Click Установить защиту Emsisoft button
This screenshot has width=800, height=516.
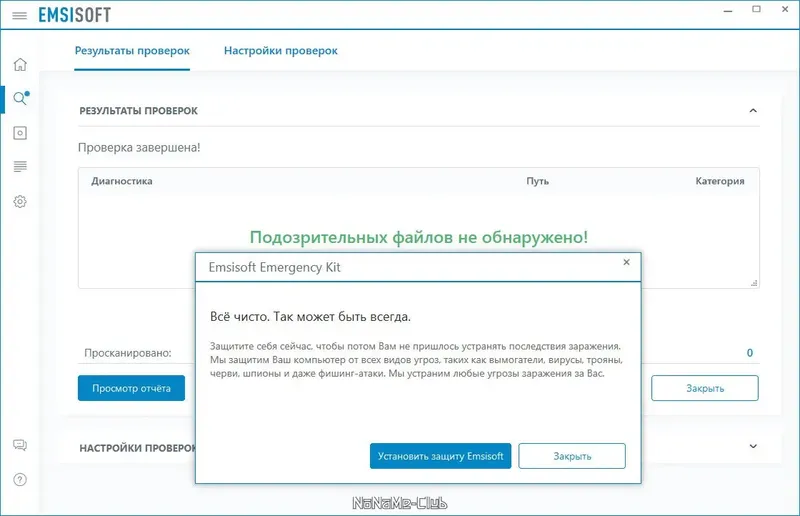(440, 456)
